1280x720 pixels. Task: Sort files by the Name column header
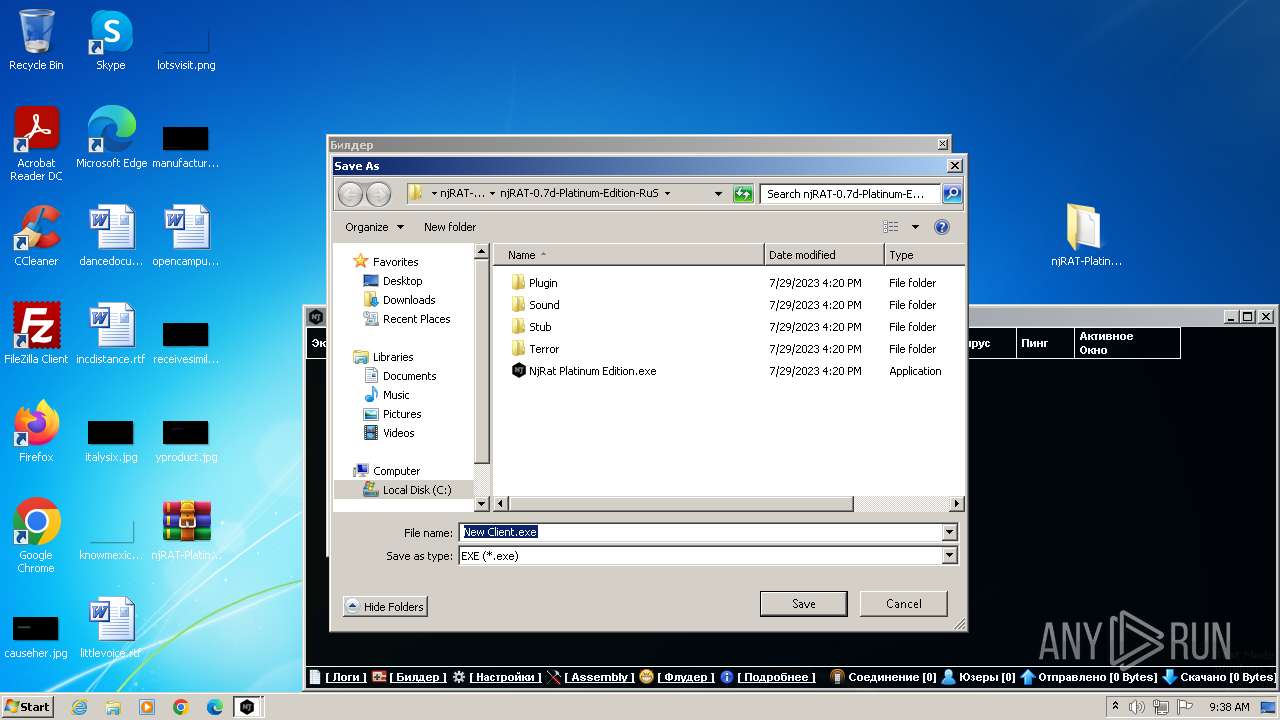[629, 255]
